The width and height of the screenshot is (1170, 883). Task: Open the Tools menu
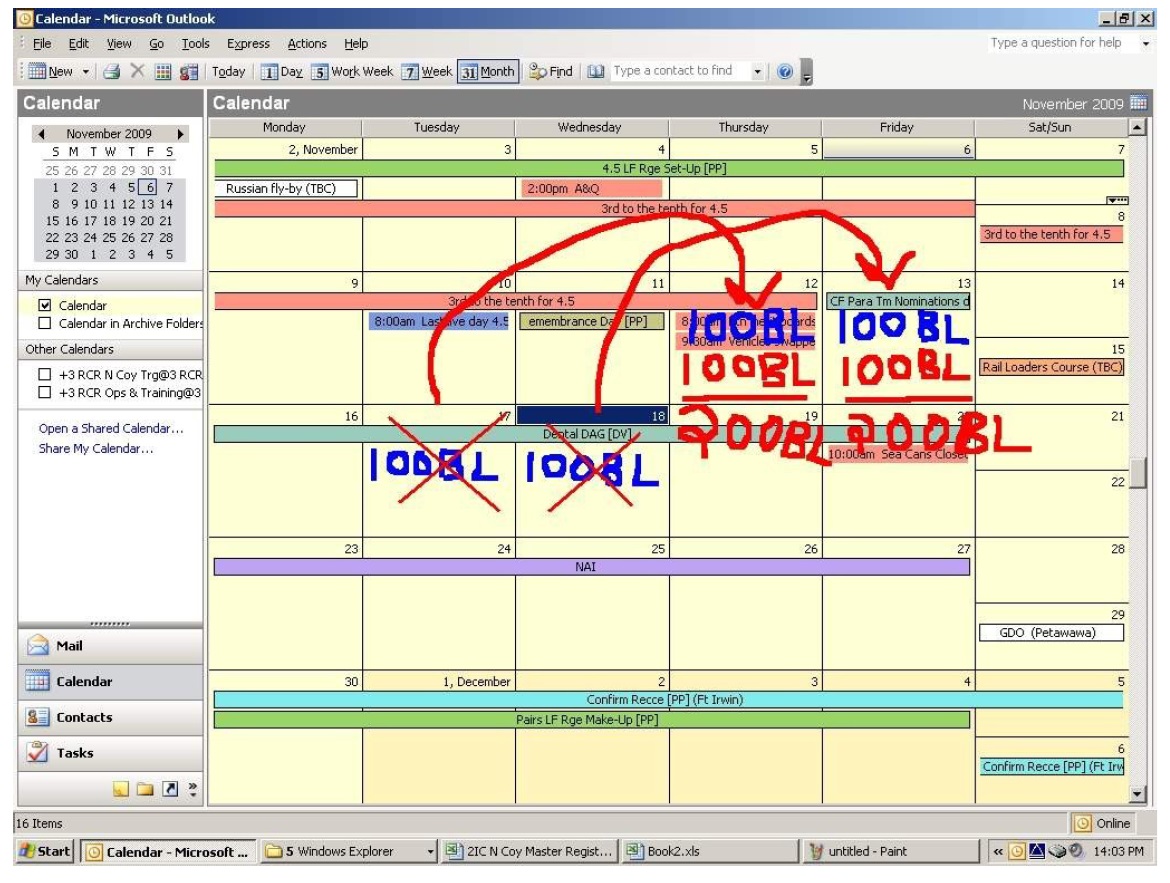pyautogui.click(x=195, y=44)
